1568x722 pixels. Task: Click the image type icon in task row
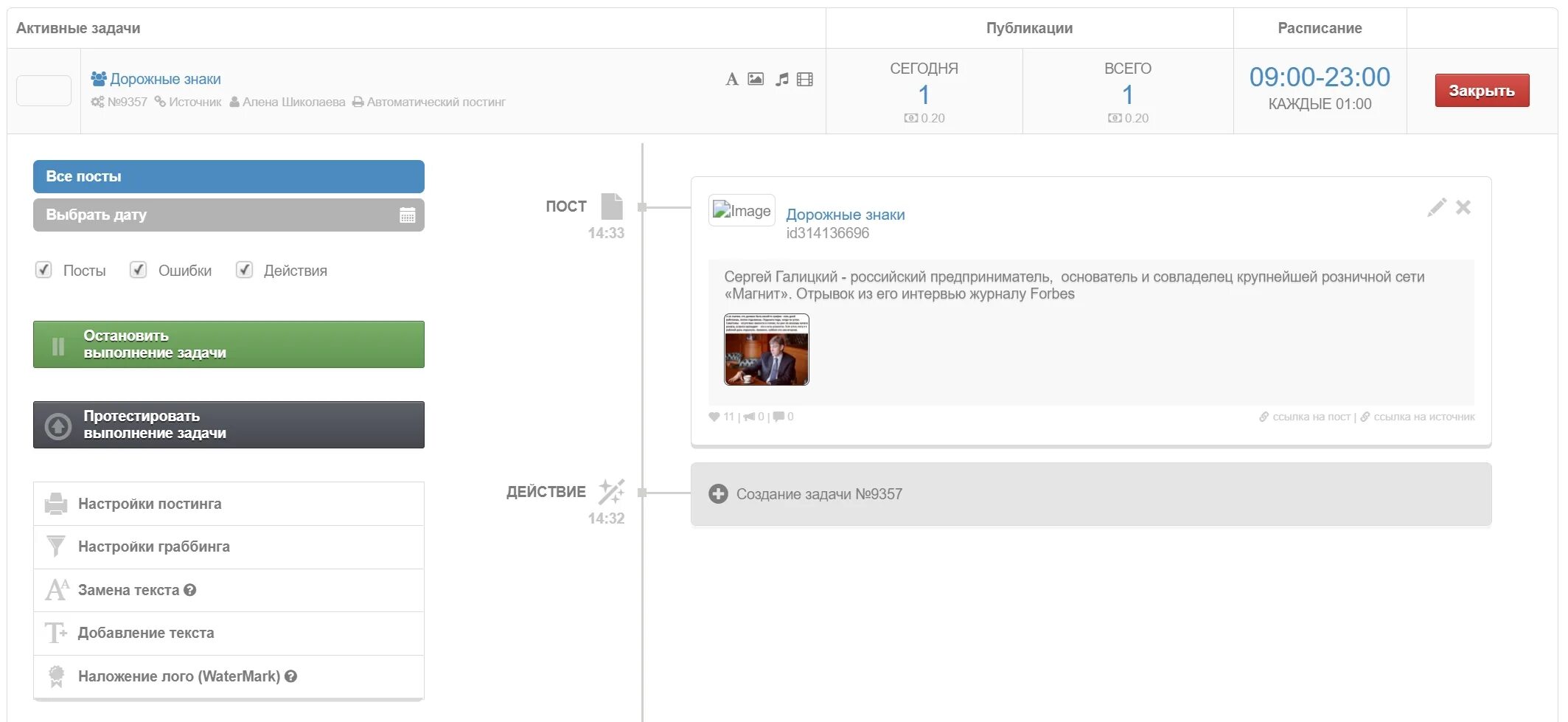point(756,79)
